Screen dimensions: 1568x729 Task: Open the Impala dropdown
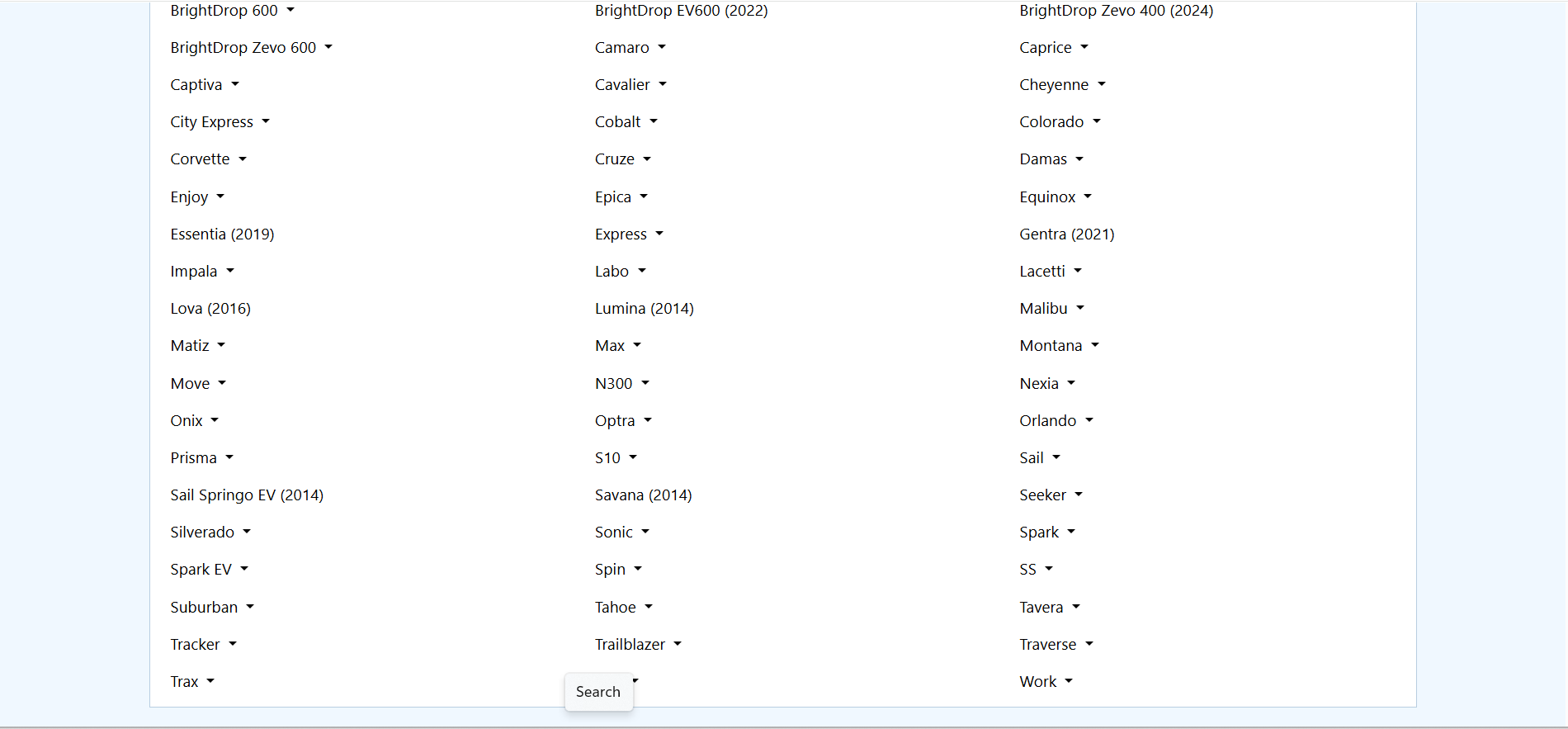pos(201,272)
